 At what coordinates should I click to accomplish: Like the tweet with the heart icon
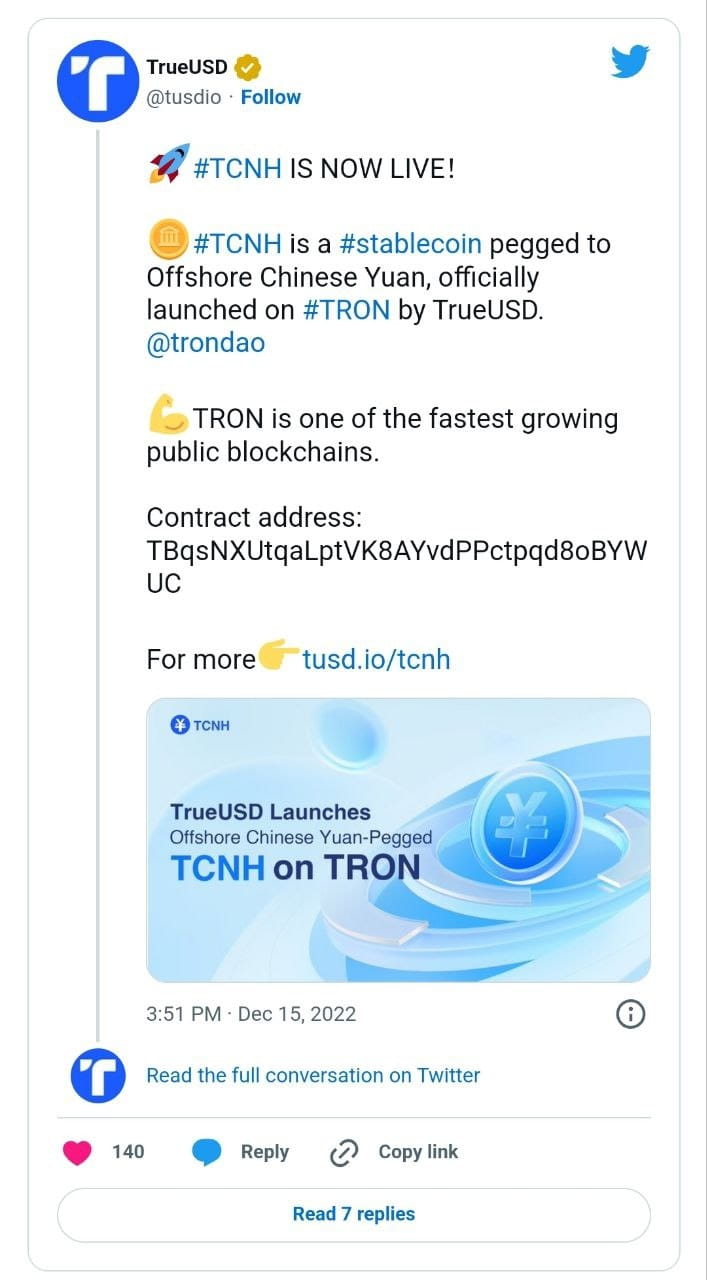tap(78, 1152)
